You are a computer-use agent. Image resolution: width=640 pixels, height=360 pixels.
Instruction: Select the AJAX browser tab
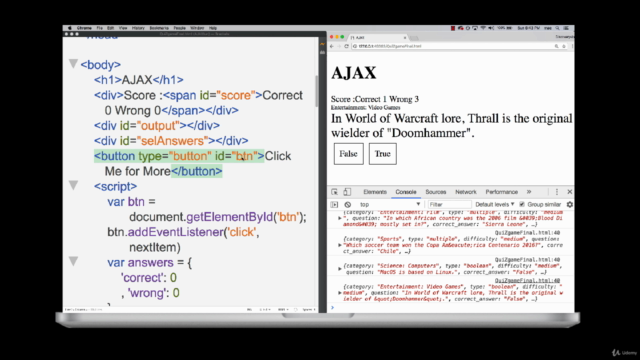coord(378,38)
